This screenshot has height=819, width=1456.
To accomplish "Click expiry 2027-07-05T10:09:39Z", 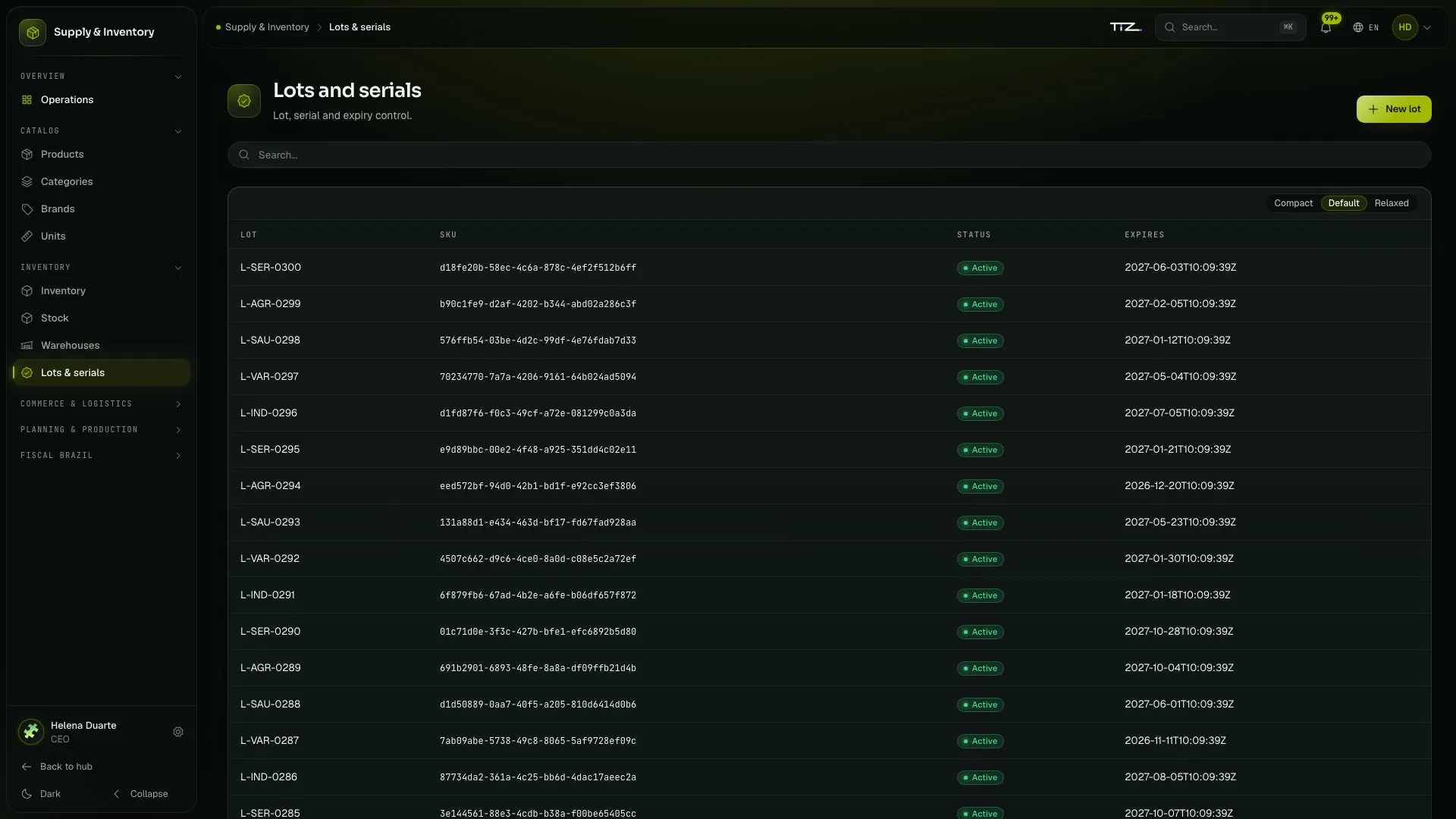I will [x=1179, y=413].
